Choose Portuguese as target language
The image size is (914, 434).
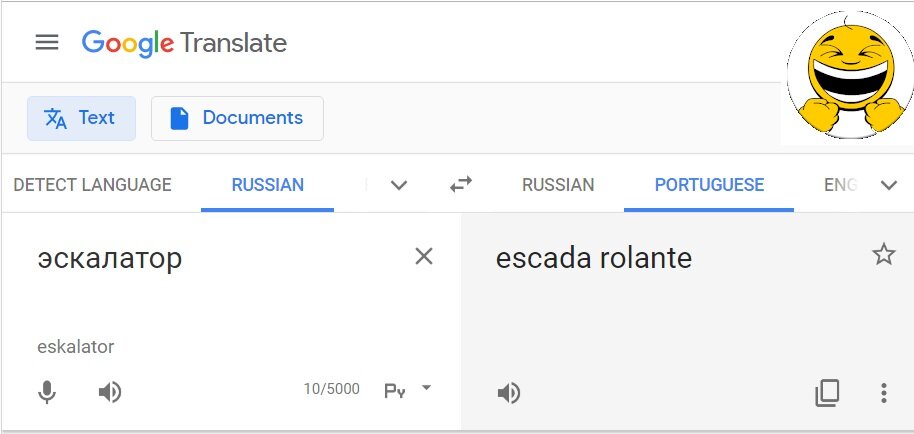coord(709,185)
